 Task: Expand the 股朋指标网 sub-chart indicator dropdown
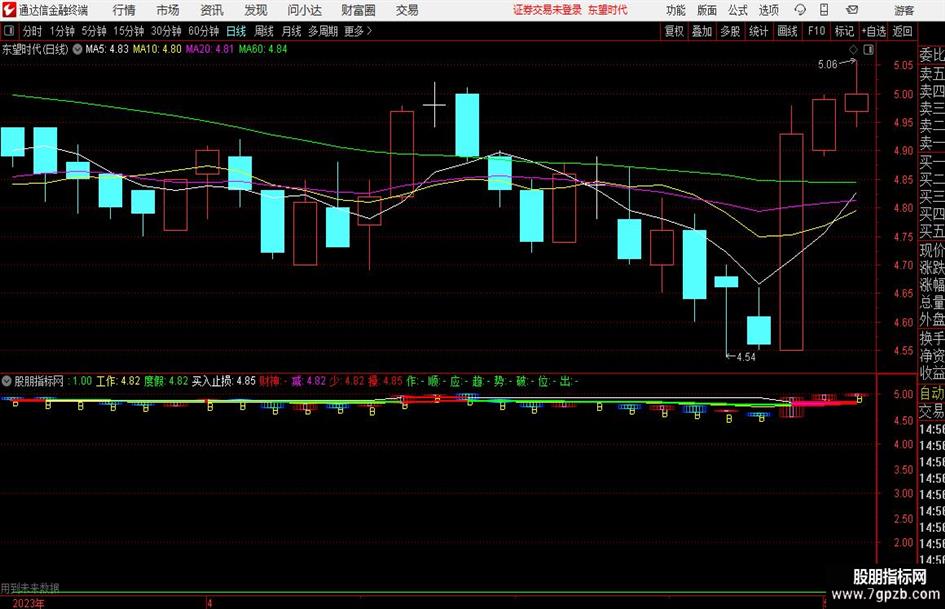7,381
